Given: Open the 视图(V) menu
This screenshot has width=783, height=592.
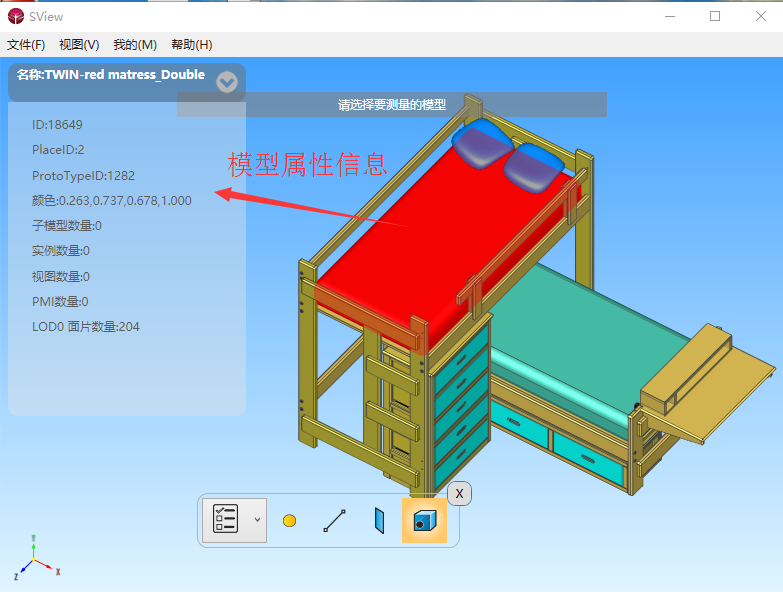Looking at the screenshot, I should pyautogui.click(x=79, y=45).
